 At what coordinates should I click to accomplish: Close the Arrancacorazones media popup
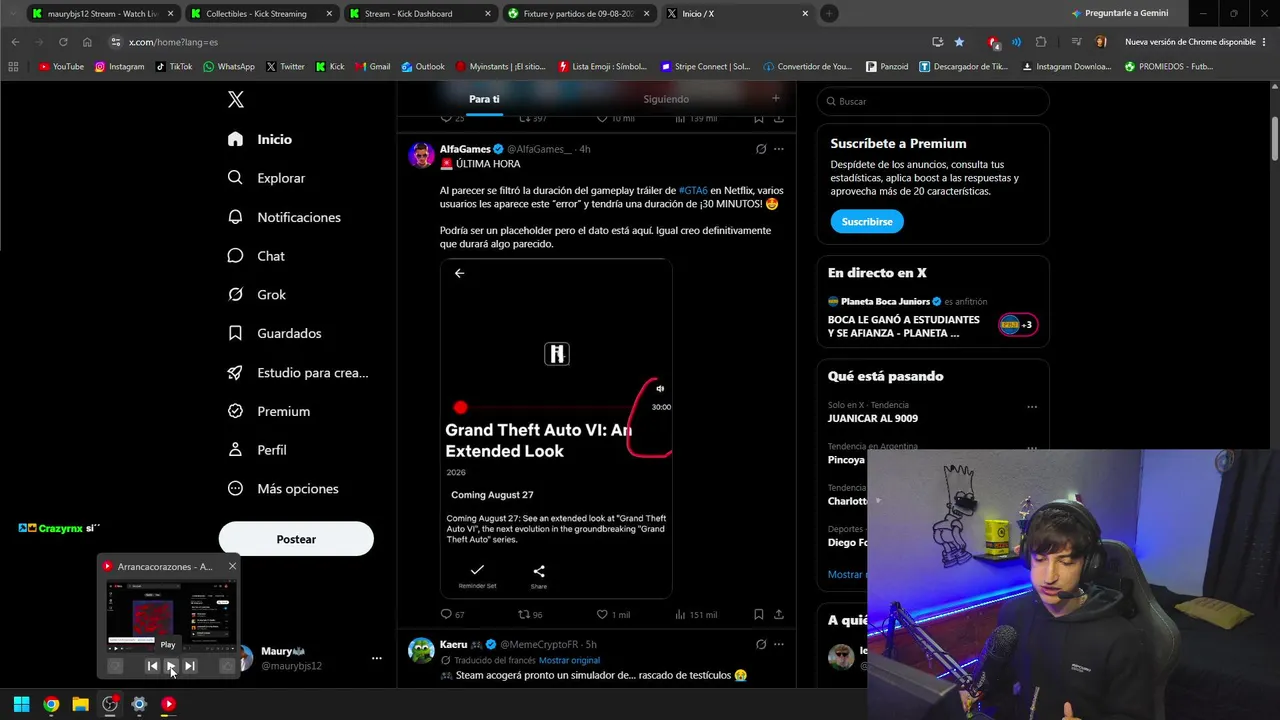pyautogui.click(x=232, y=566)
